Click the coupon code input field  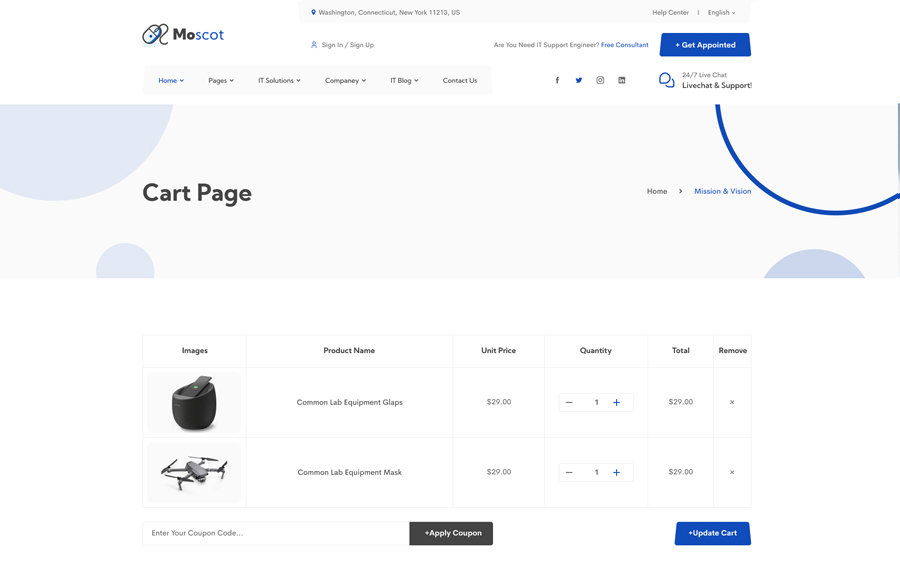276,533
